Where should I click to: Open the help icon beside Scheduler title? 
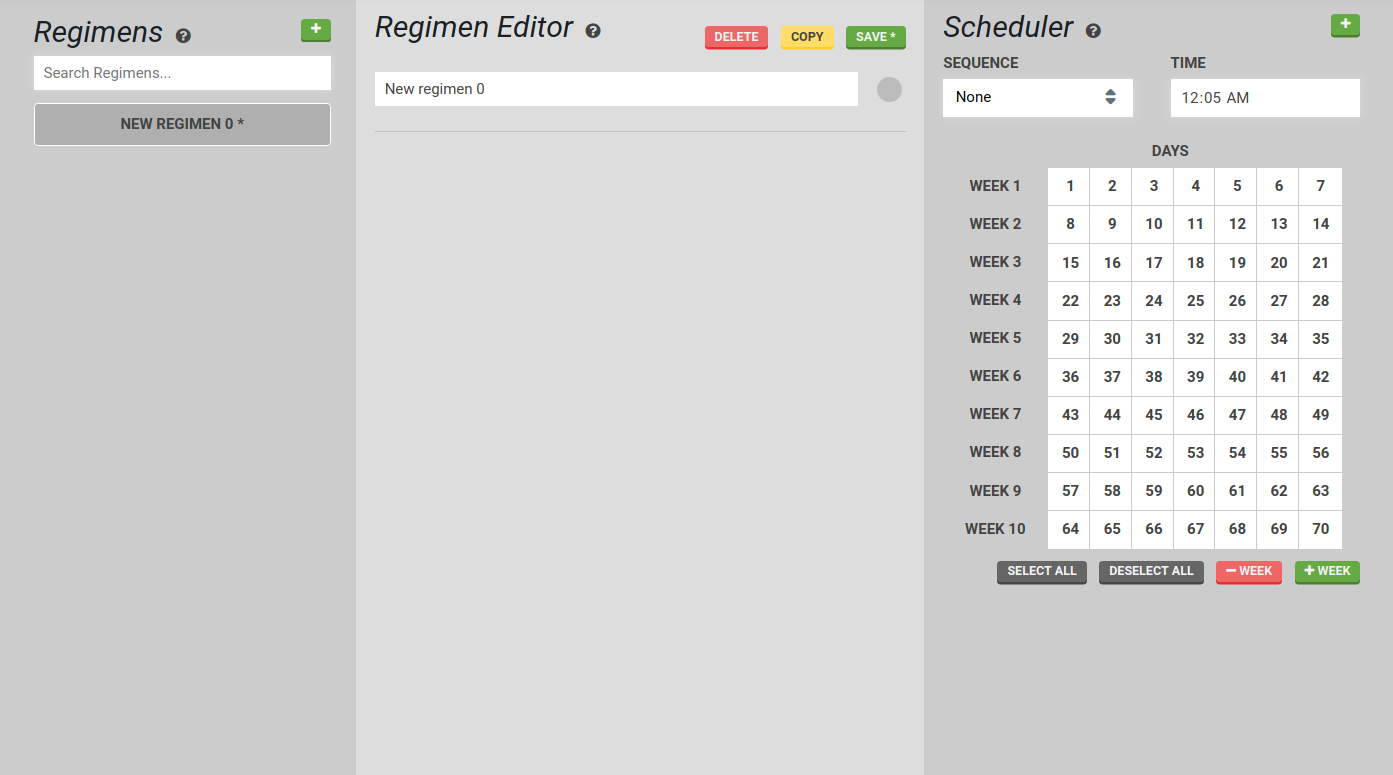1093,31
